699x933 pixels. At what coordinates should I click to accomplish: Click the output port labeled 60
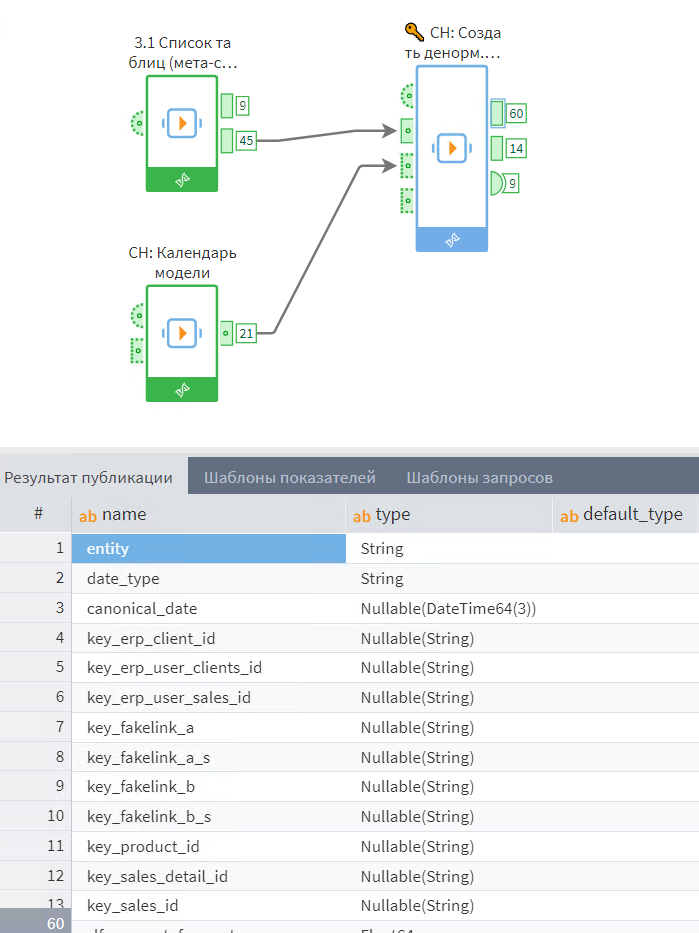498,114
